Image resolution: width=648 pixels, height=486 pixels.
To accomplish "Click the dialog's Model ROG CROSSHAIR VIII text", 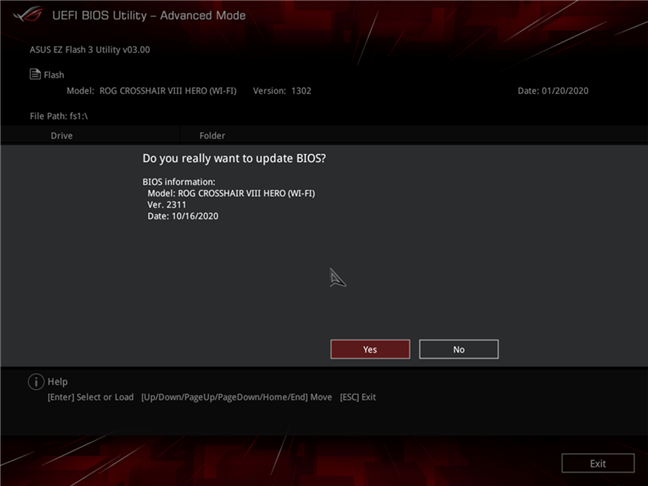I will (x=231, y=193).
